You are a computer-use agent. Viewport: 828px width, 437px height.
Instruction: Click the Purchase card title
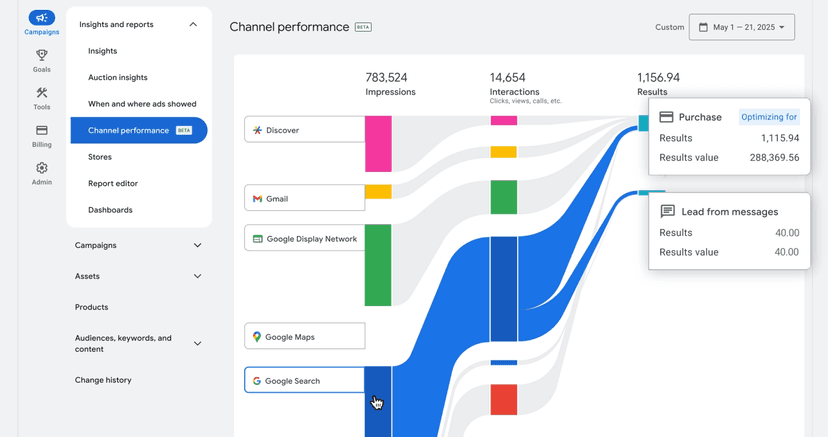(700, 117)
